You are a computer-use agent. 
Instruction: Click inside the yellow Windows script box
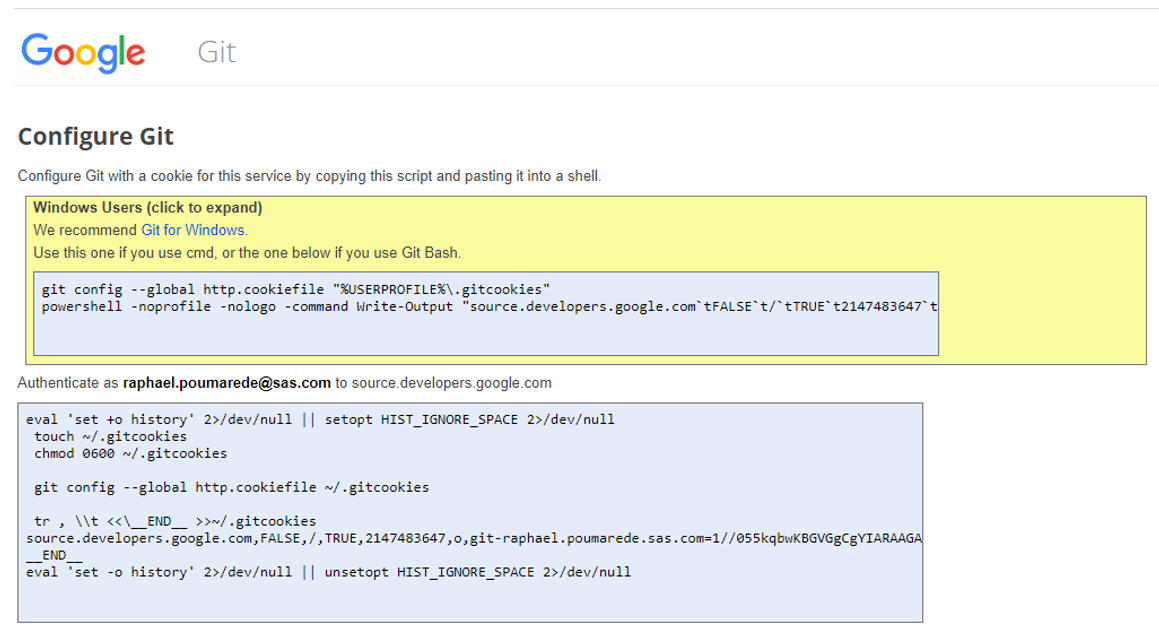tap(485, 312)
